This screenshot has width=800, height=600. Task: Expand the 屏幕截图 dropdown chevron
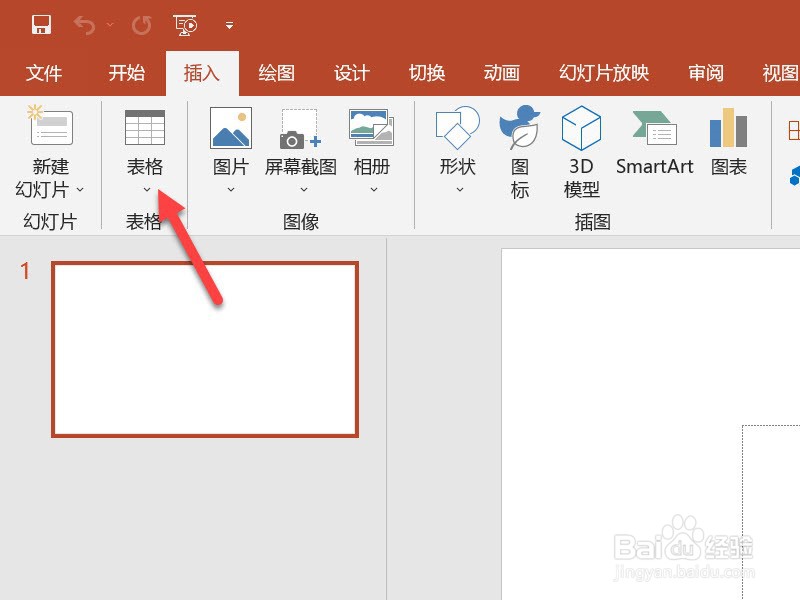(304, 190)
